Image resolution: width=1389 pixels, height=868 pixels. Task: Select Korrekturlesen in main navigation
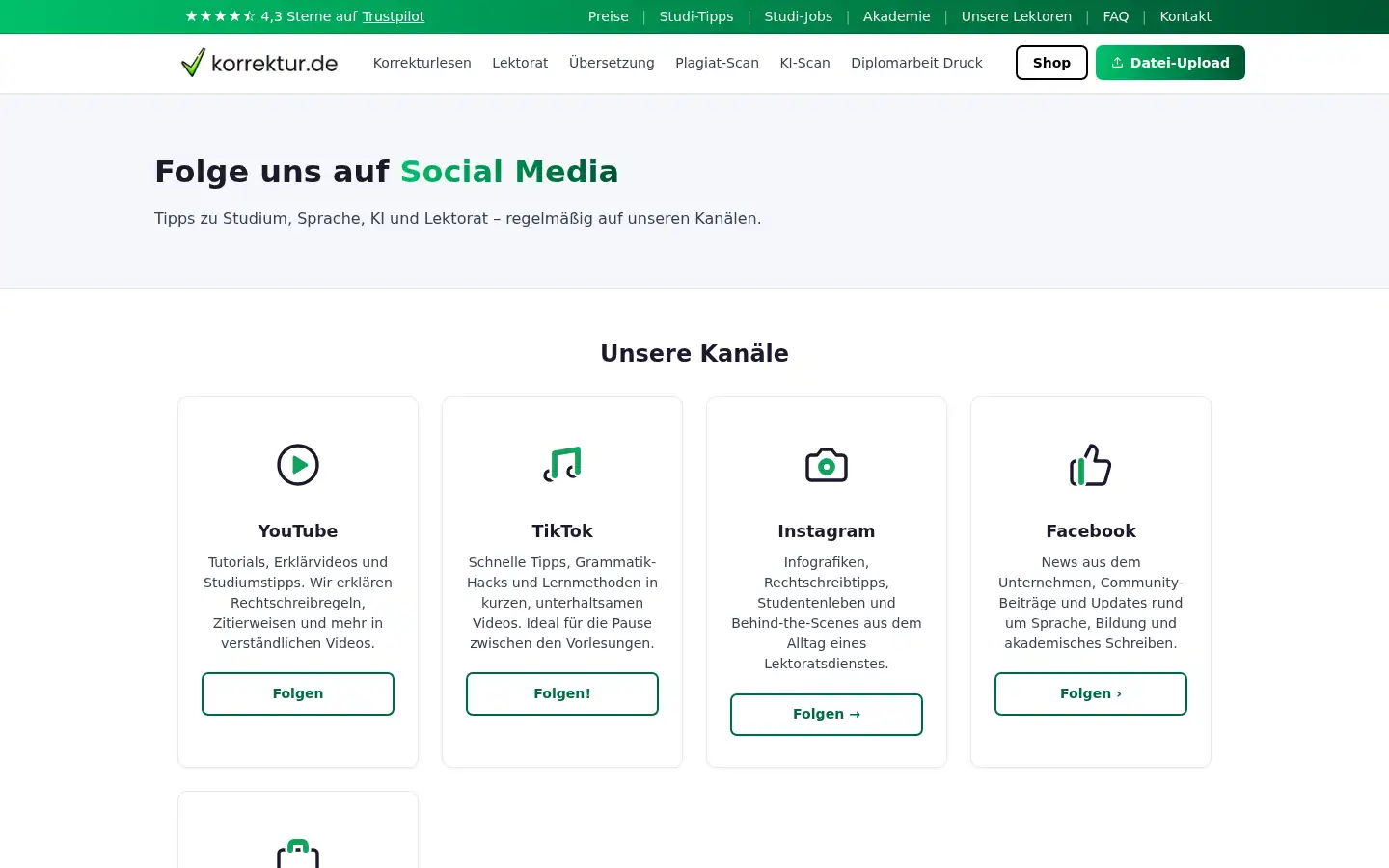coord(422,63)
